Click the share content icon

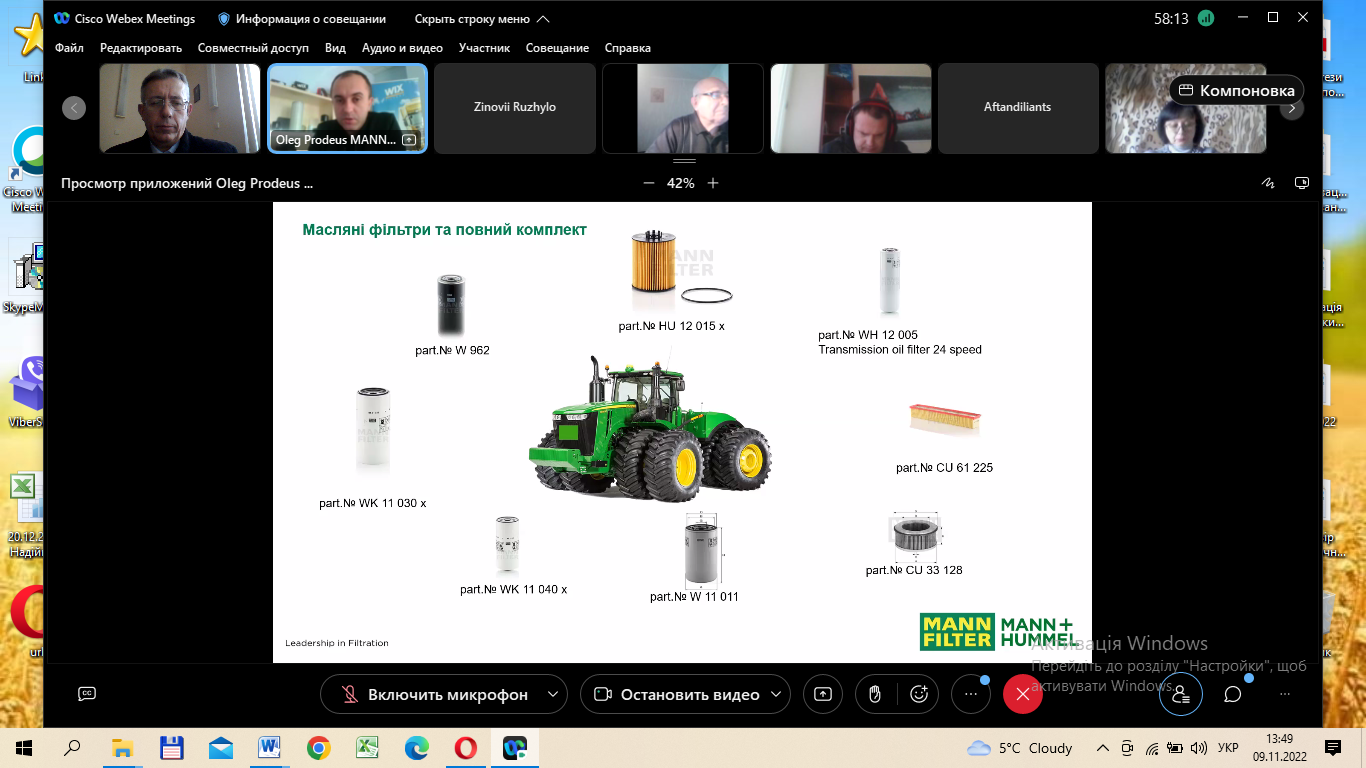click(x=823, y=694)
